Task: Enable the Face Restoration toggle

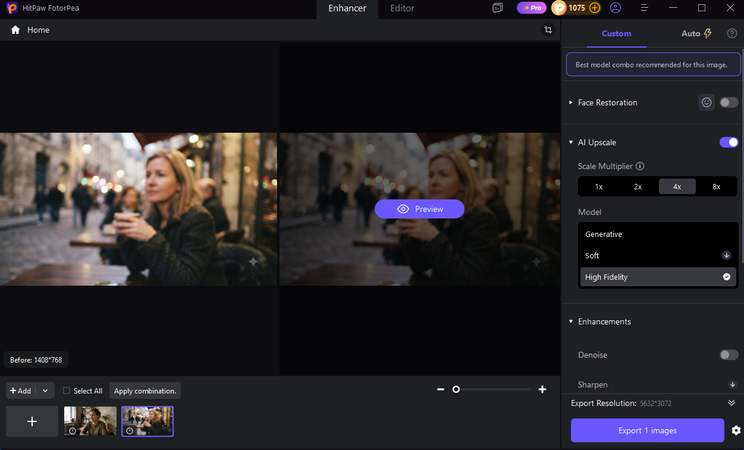Action: pyautogui.click(x=729, y=103)
